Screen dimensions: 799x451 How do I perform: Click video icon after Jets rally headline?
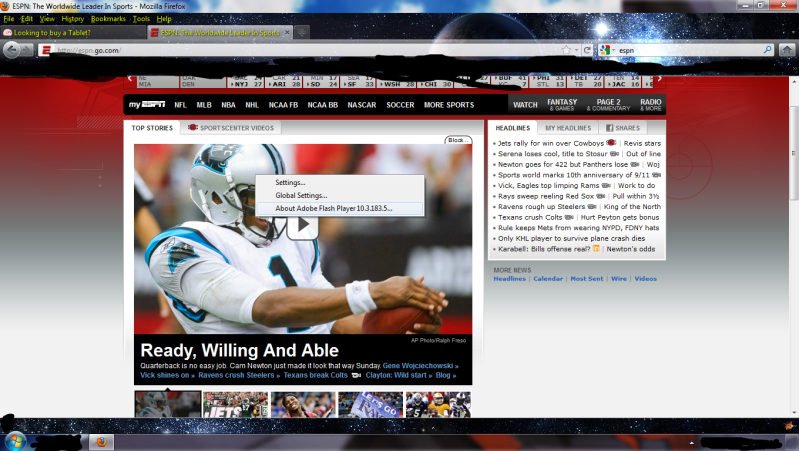click(611, 143)
